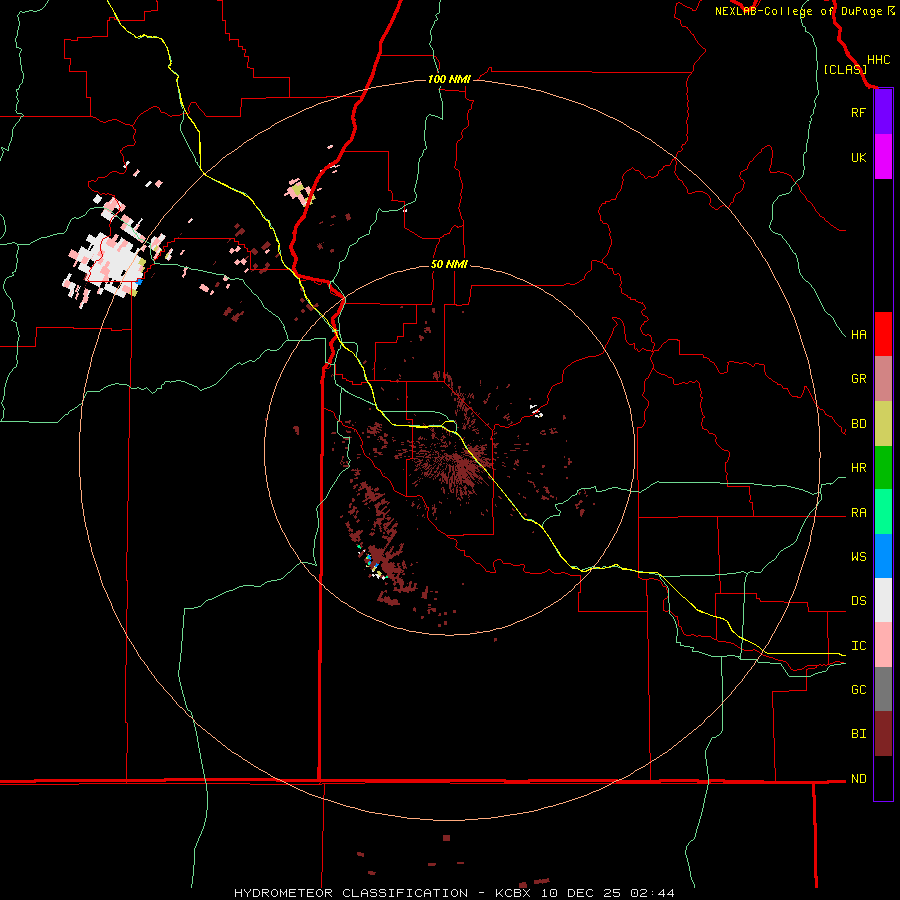The image size is (900, 900).
Task: Click the RF purple legend swatch
Action: pos(883,112)
